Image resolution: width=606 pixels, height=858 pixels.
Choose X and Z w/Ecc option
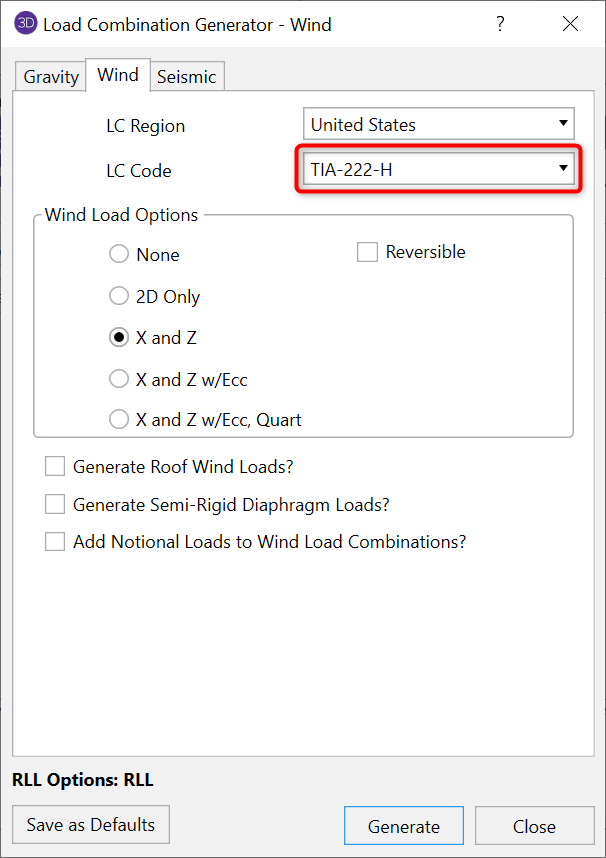point(119,379)
